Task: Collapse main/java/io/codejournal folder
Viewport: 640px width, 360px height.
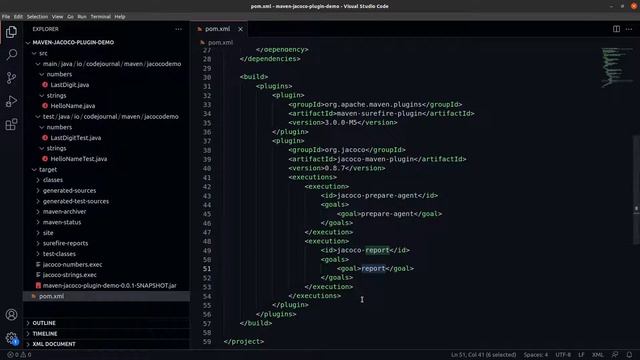Action: click(x=112, y=64)
